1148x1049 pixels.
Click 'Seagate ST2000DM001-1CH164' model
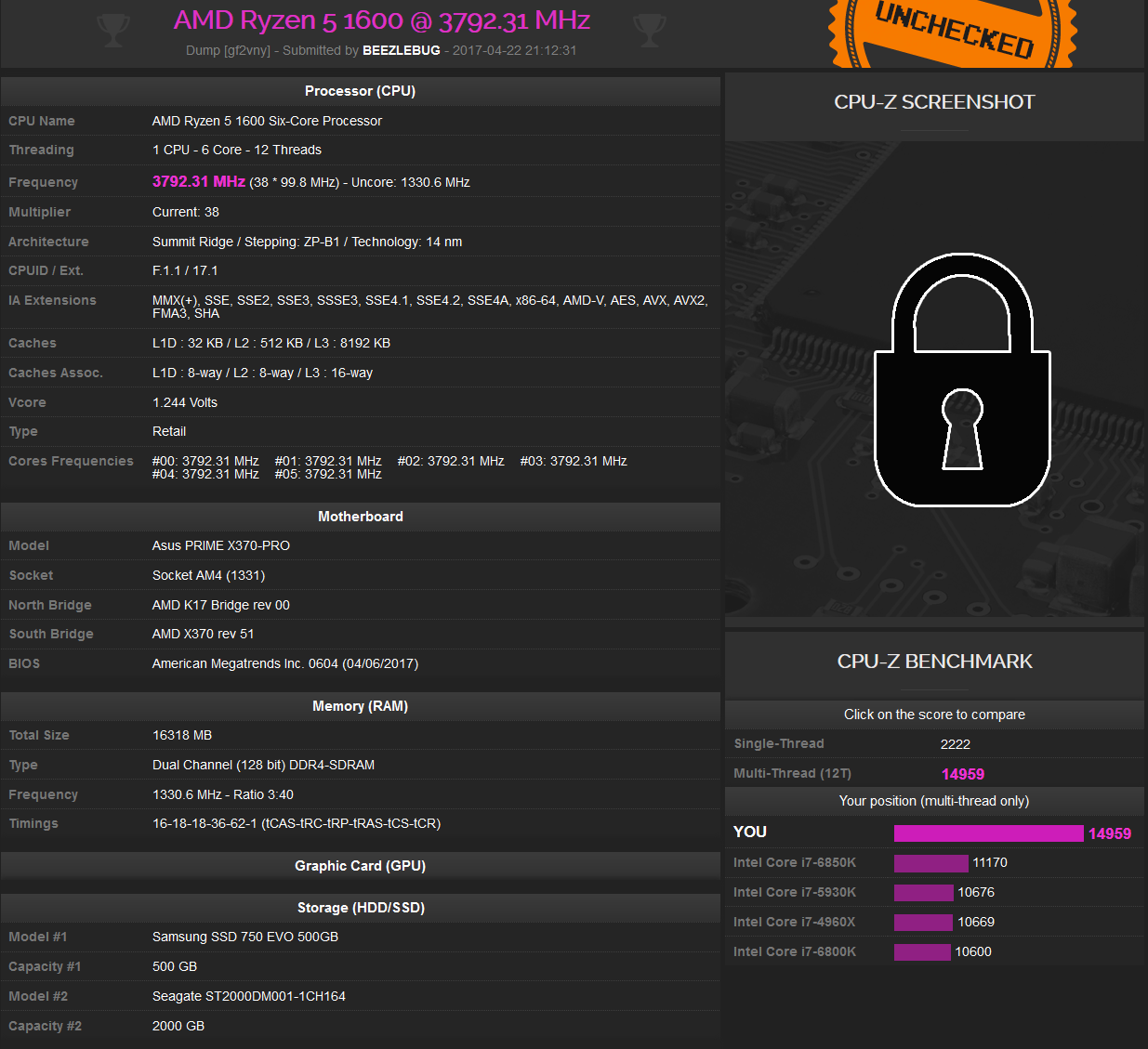coord(249,996)
